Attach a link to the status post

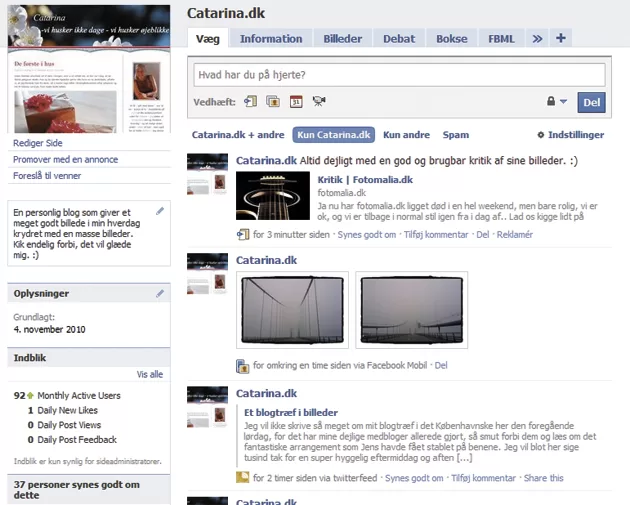point(250,101)
